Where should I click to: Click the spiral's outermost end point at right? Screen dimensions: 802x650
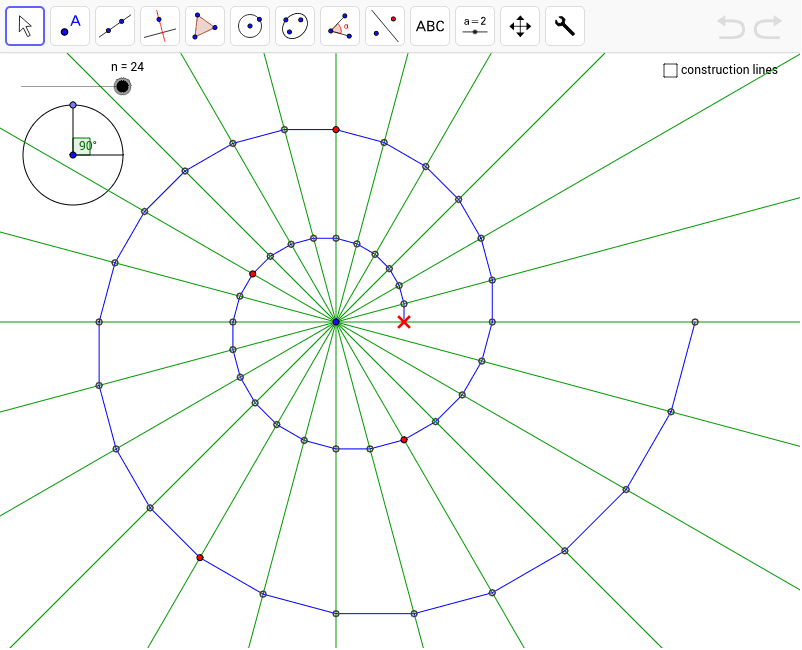tap(695, 322)
